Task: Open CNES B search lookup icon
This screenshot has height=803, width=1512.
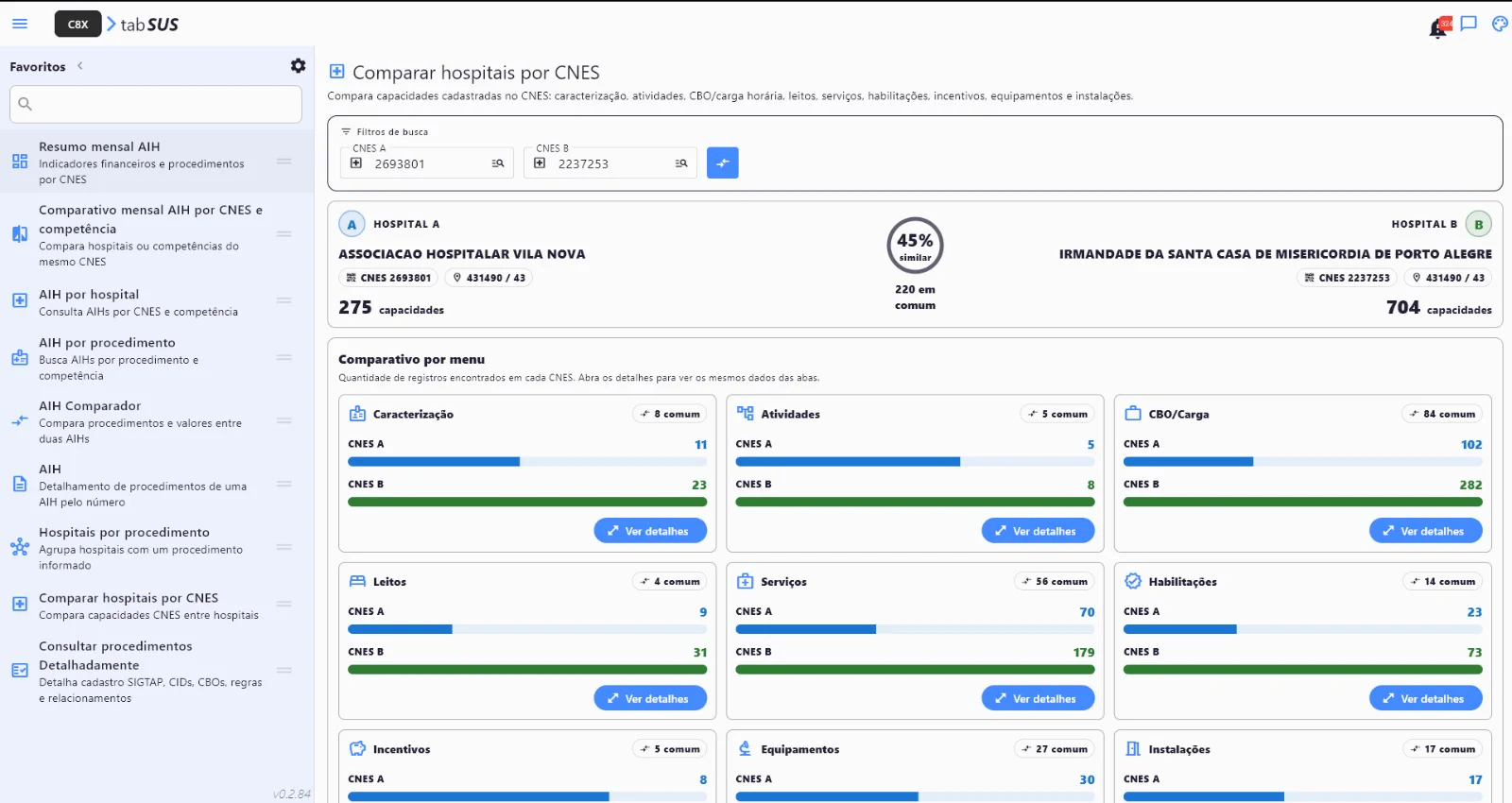Action: point(681,163)
